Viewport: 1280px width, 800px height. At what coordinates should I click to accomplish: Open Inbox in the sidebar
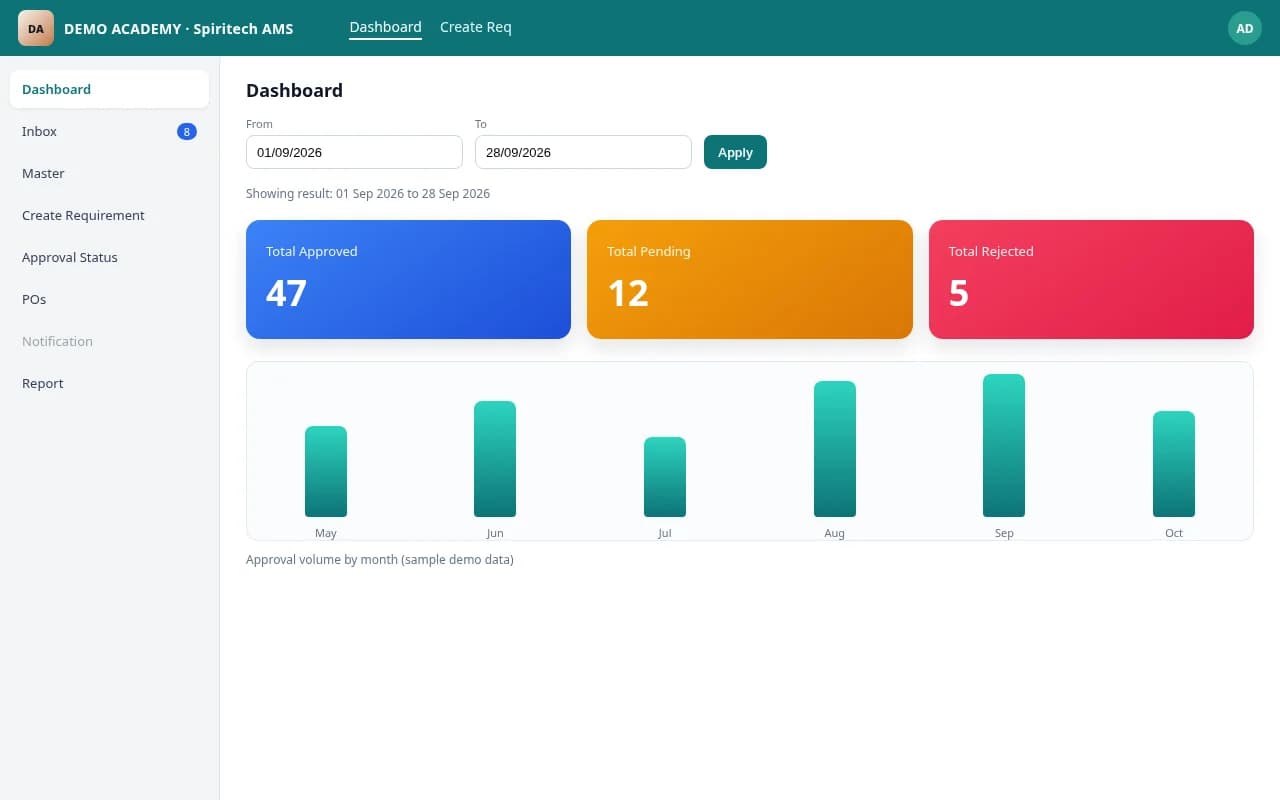109,131
